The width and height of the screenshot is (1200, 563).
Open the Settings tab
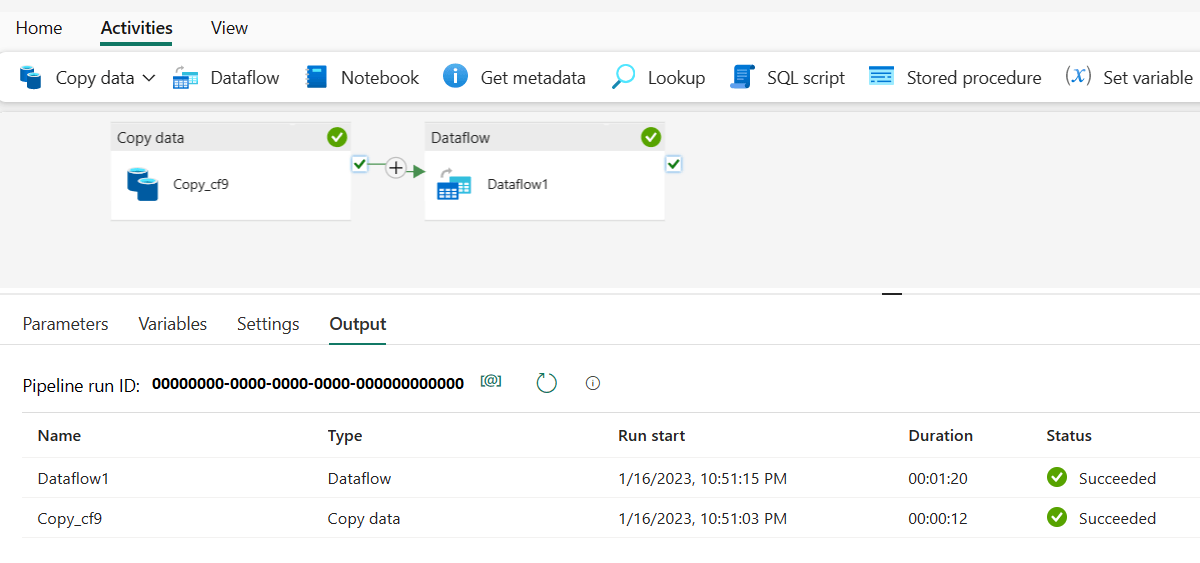268,324
